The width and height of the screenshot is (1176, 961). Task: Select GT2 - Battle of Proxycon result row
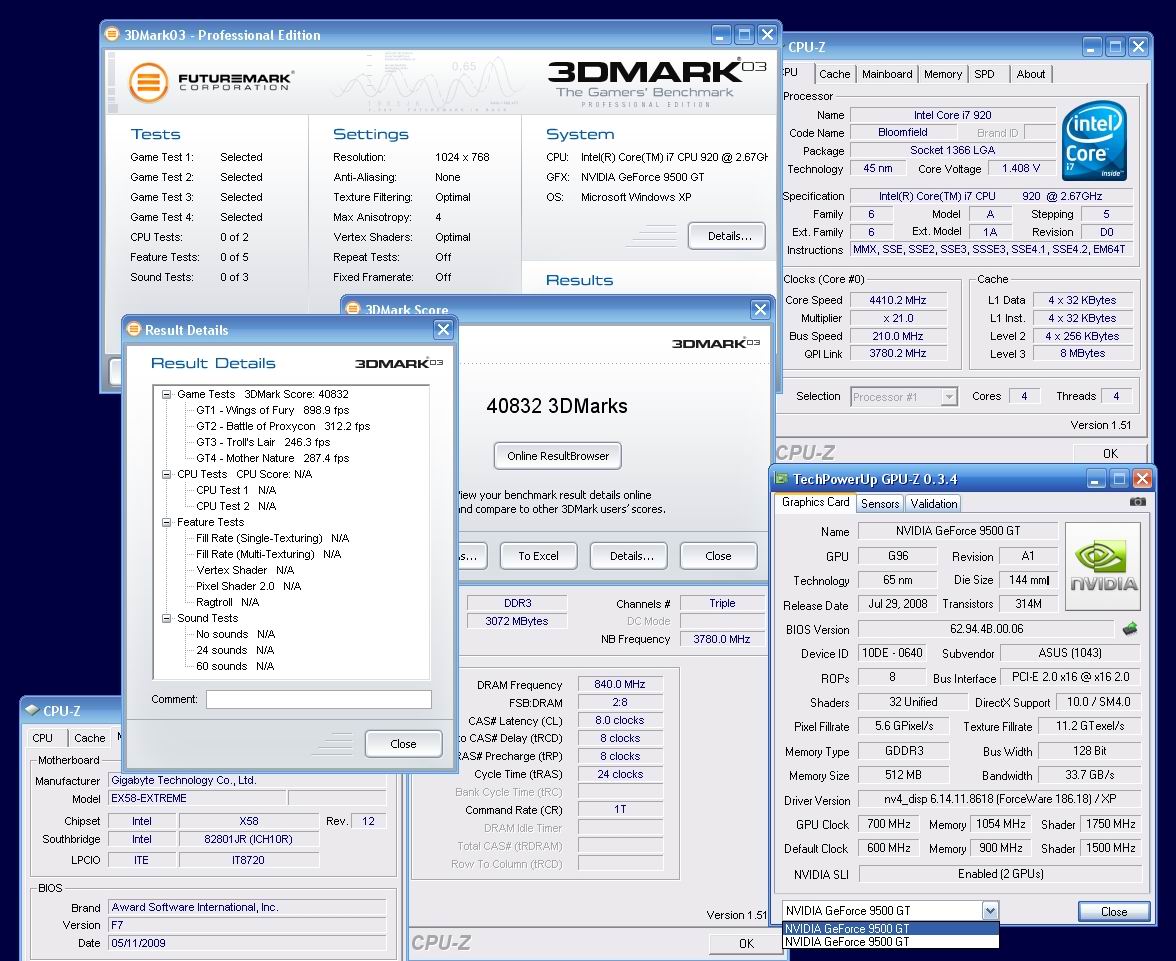point(284,426)
